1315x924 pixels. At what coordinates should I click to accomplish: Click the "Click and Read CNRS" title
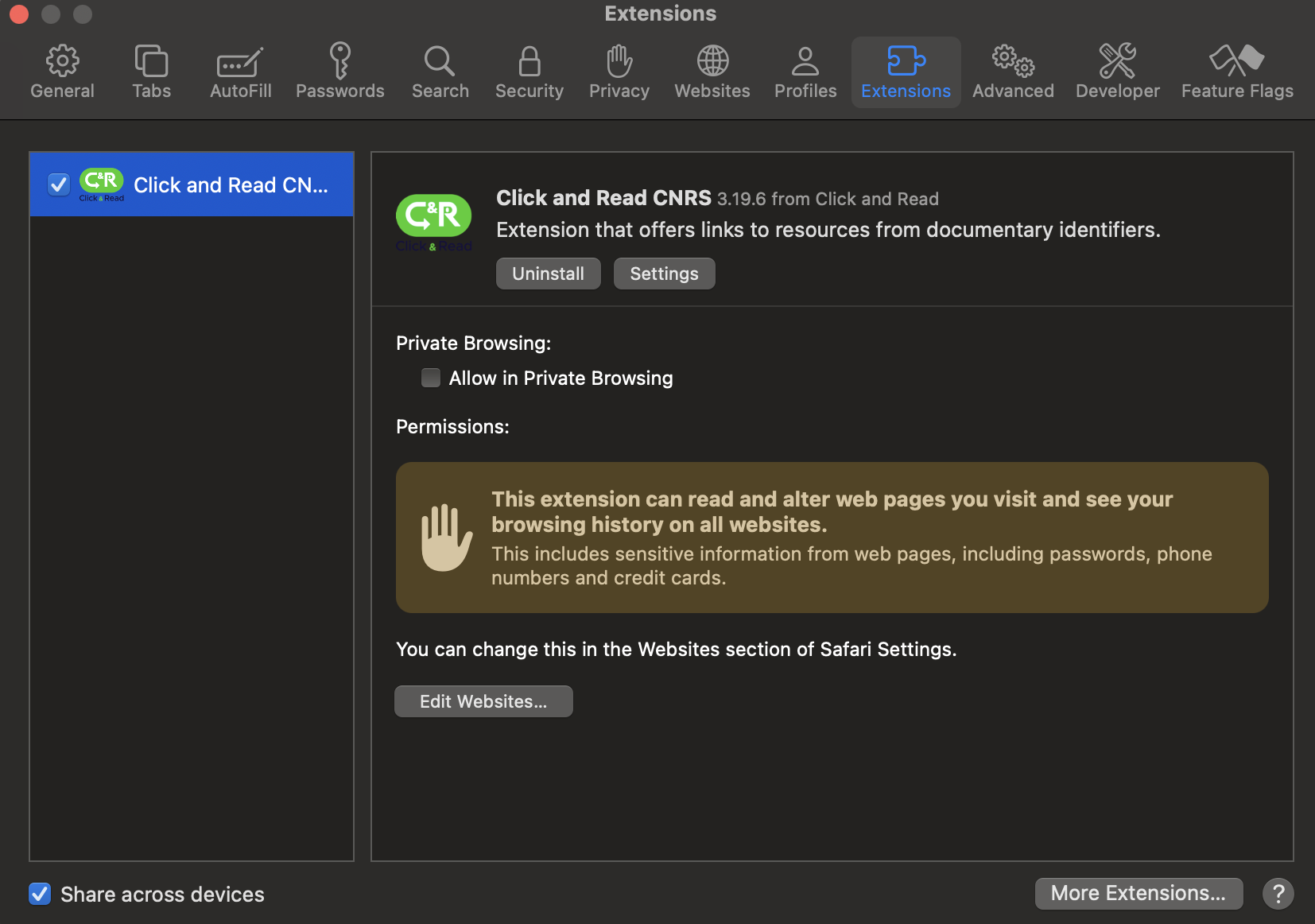(603, 198)
